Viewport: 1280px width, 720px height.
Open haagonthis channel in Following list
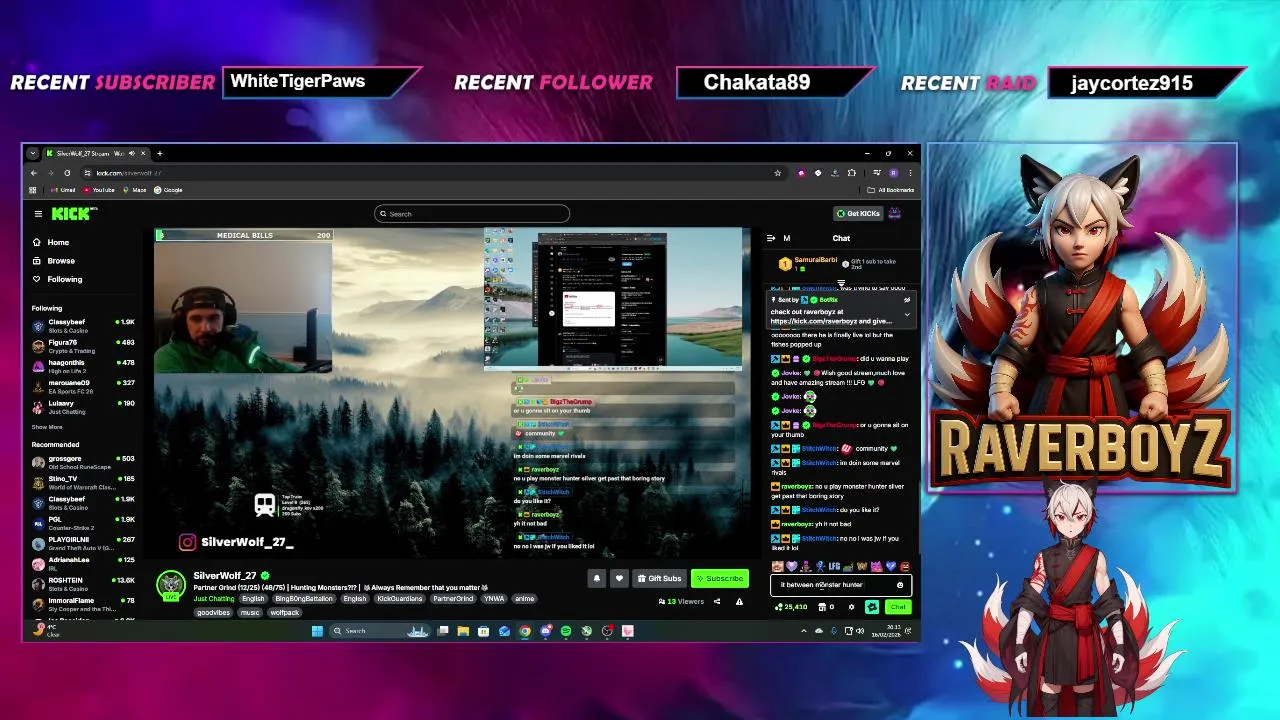pos(85,366)
